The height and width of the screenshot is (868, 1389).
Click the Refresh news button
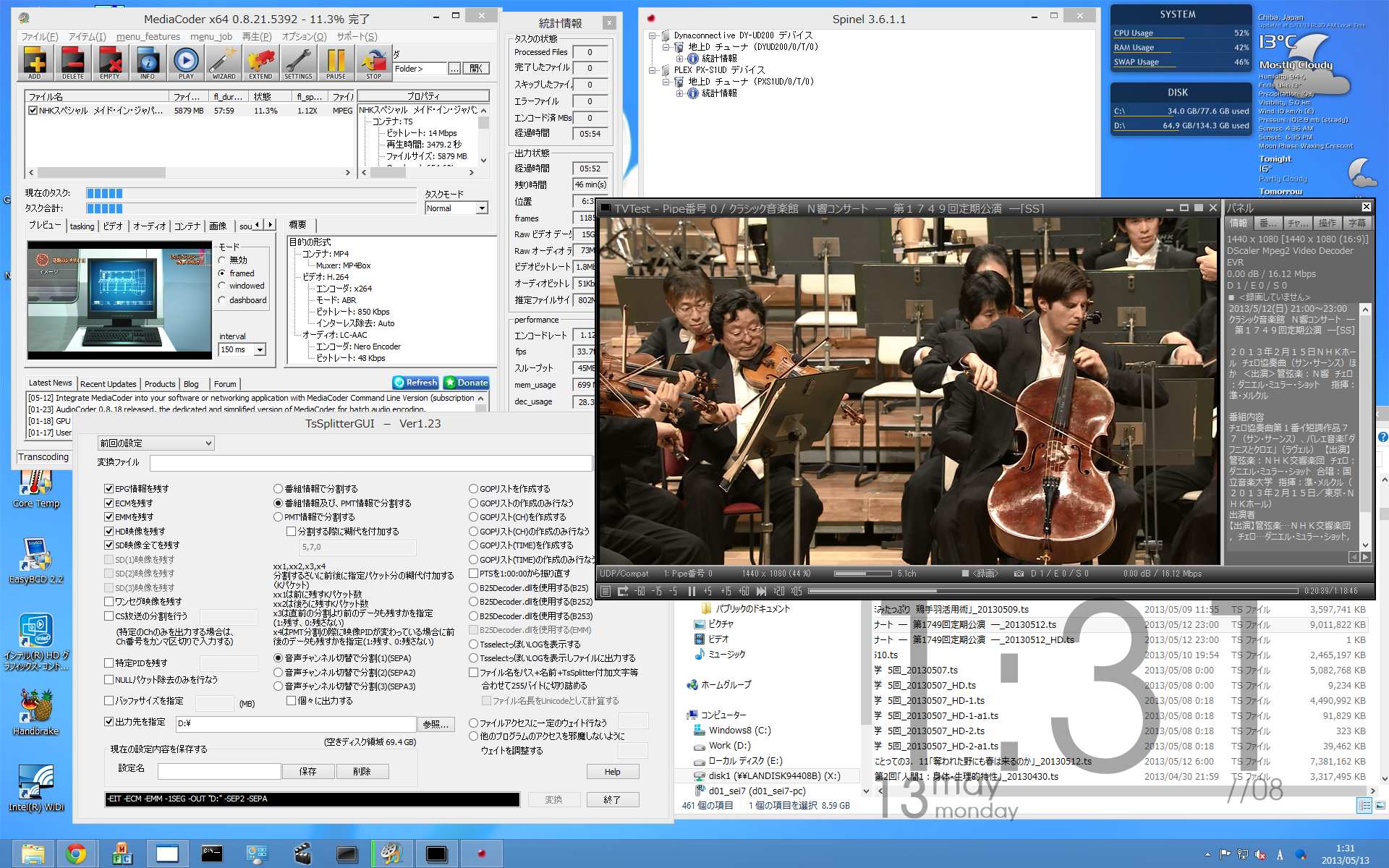[415, 383]
